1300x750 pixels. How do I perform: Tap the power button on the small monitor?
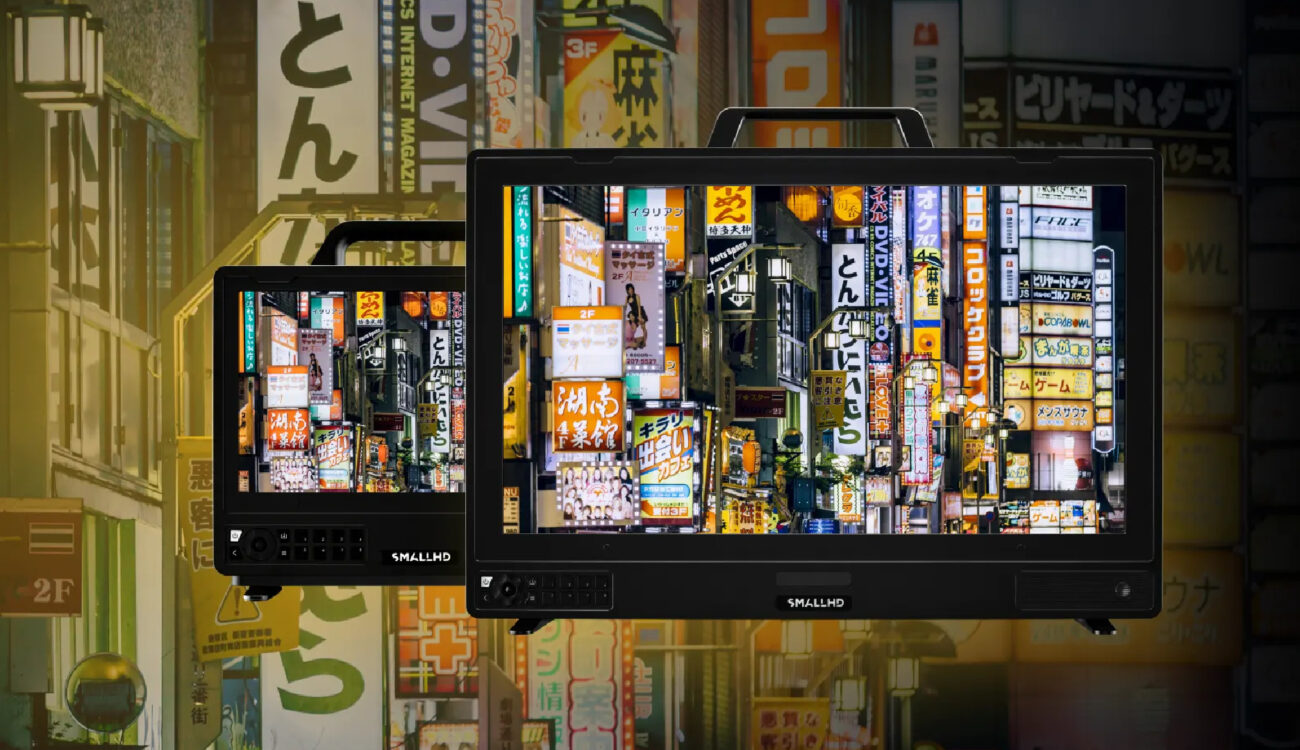[235, 535]
